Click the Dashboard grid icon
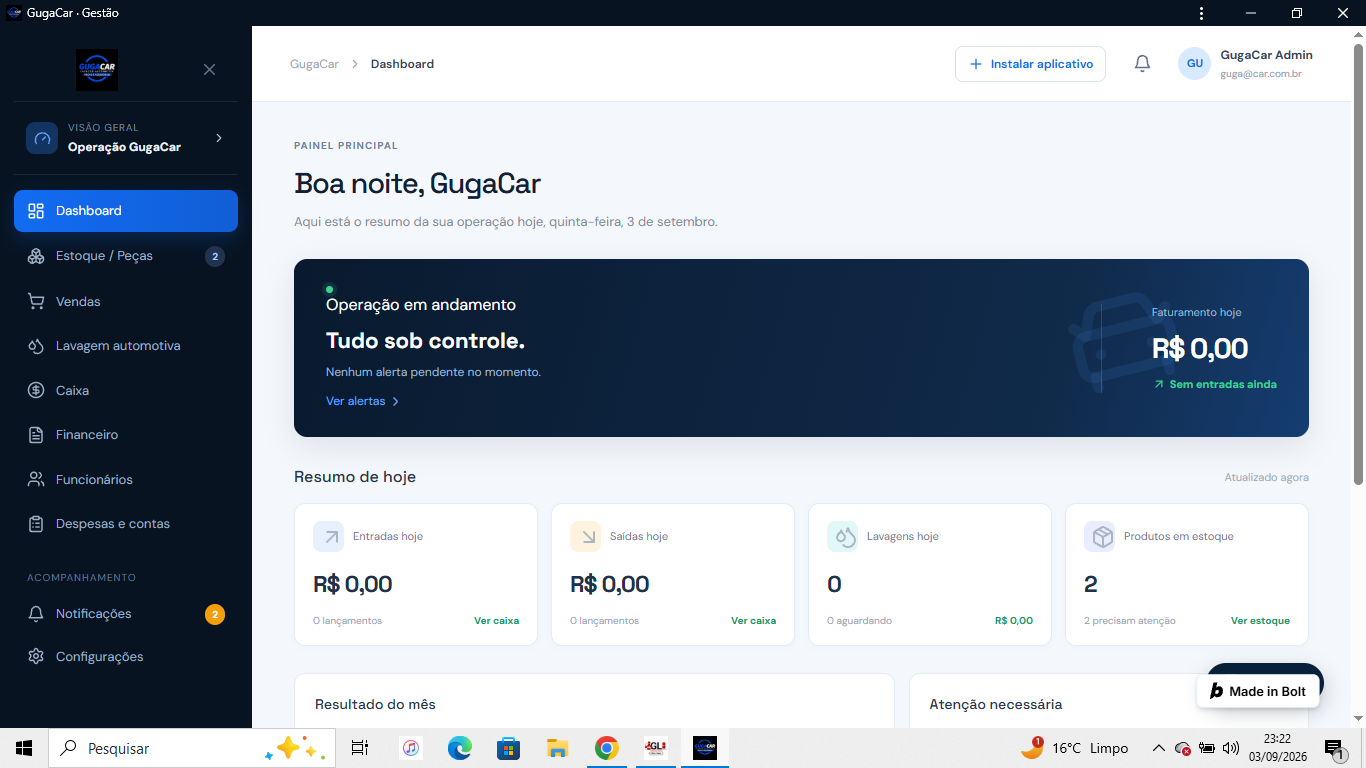 tap(36, 211)
